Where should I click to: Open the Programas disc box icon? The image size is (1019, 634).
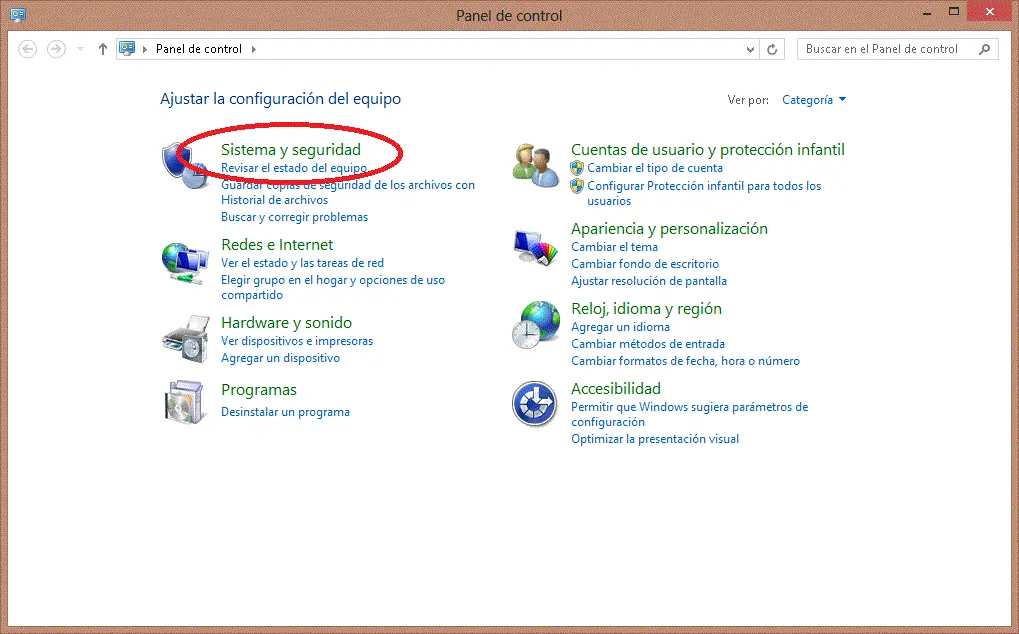pyautogui.click(x=187, y=402)
